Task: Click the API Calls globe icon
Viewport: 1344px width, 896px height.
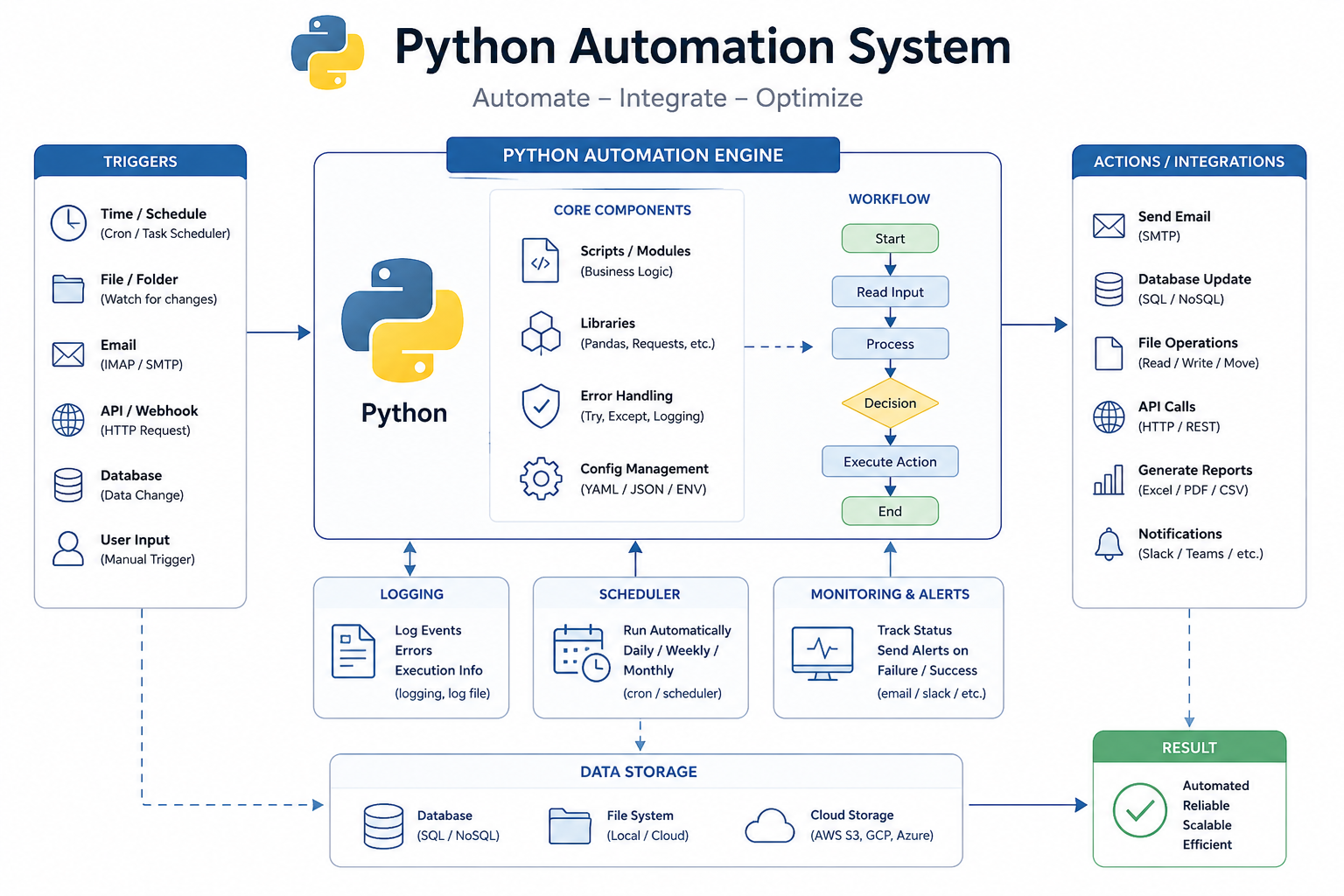Action: tap(1109, 416)
